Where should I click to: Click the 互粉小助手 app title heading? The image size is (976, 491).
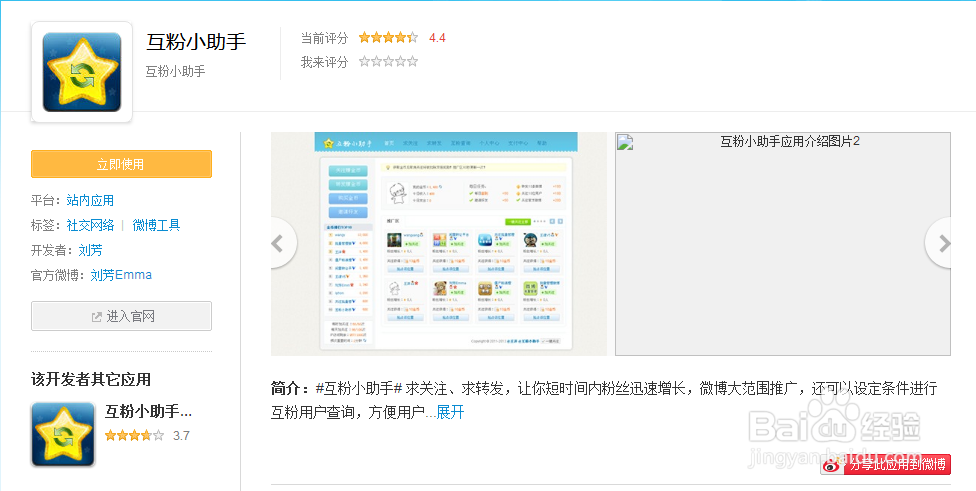196,42
